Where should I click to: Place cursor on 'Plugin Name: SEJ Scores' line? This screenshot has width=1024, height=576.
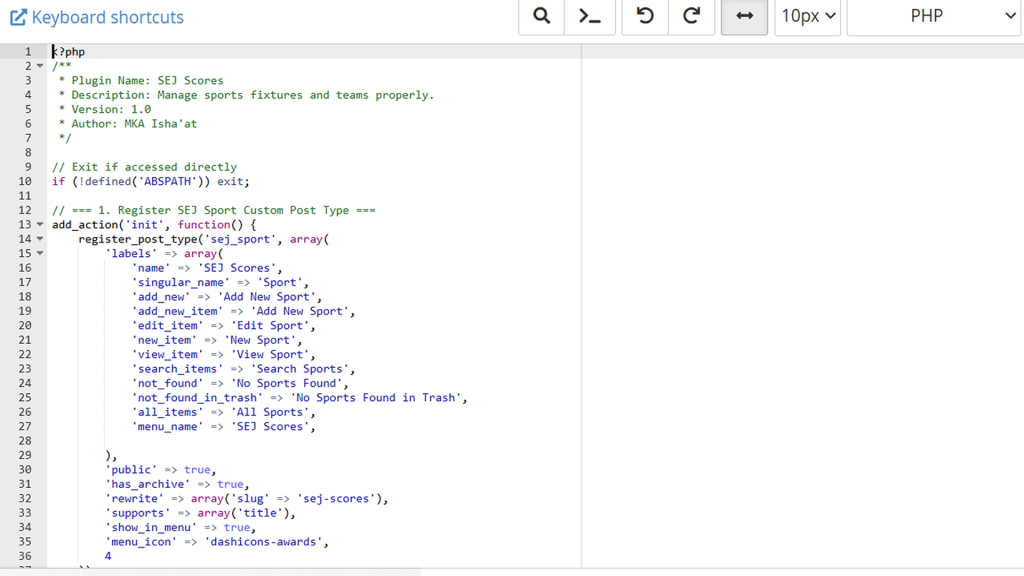[147, 80]
